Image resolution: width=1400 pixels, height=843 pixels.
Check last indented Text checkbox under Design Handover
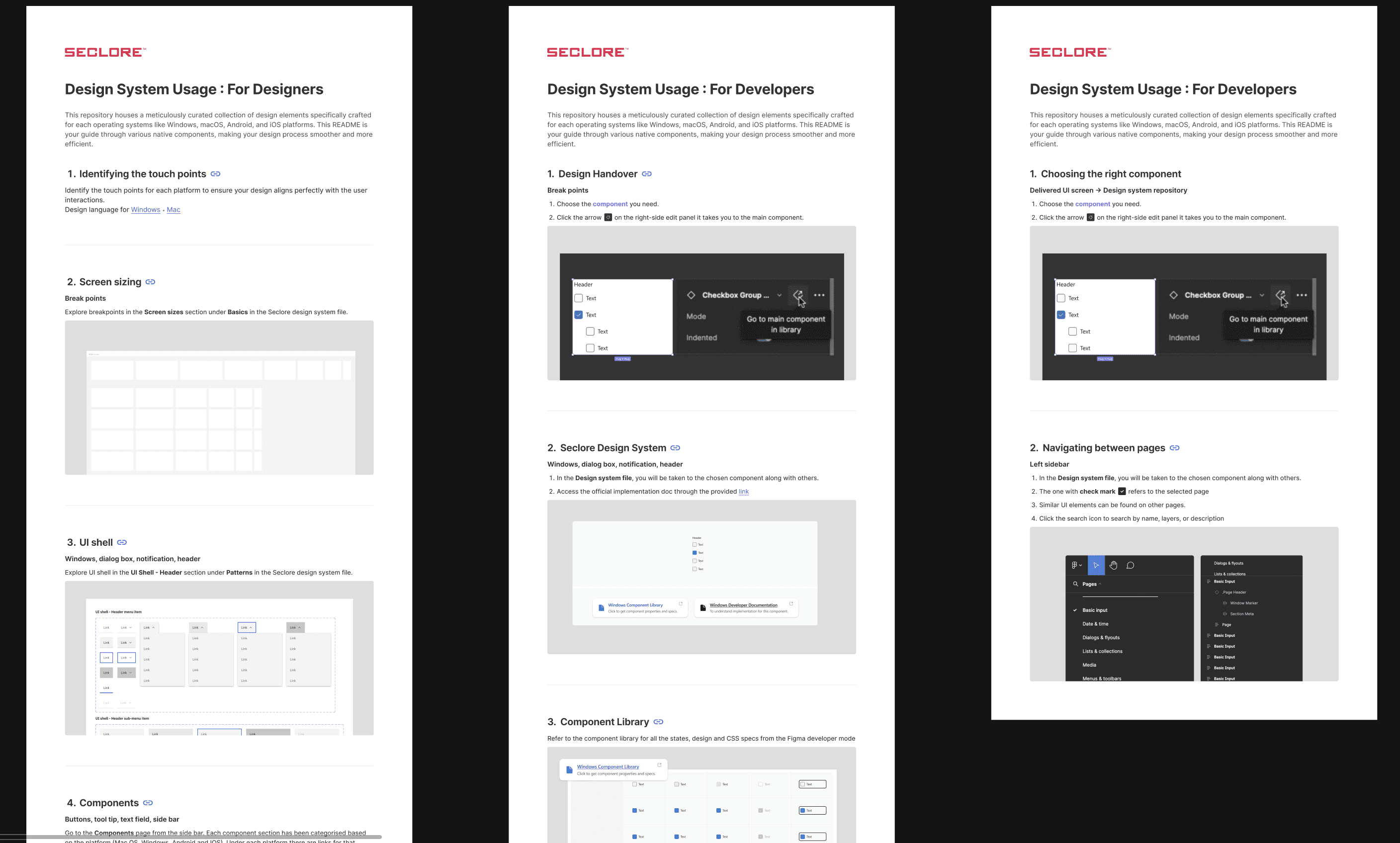click(590, 348)
